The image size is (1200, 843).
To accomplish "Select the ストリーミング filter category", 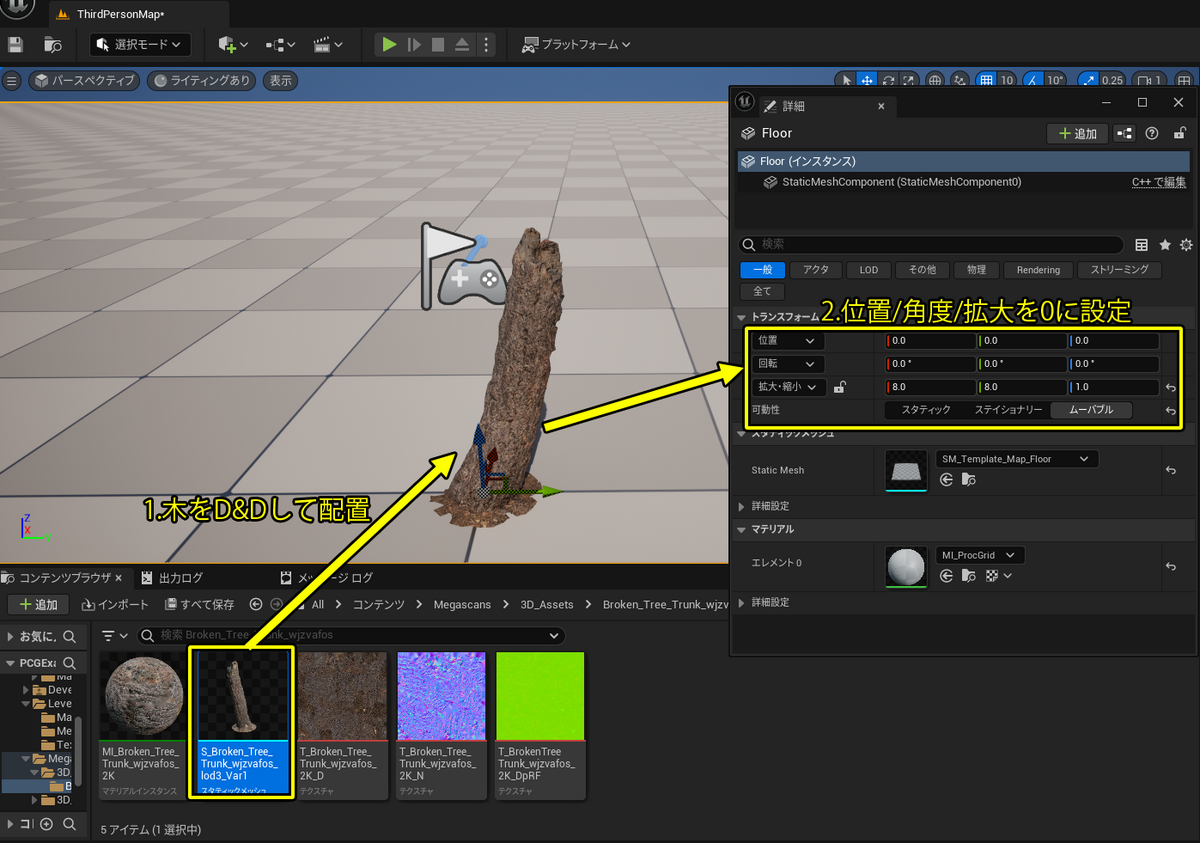I will (1119, 270).
